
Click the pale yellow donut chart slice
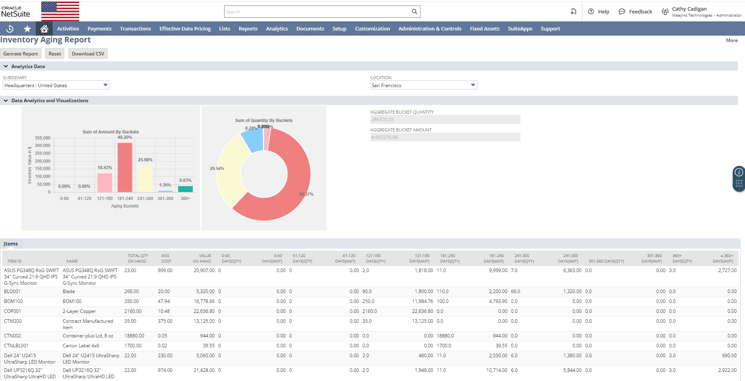point(229,170)
